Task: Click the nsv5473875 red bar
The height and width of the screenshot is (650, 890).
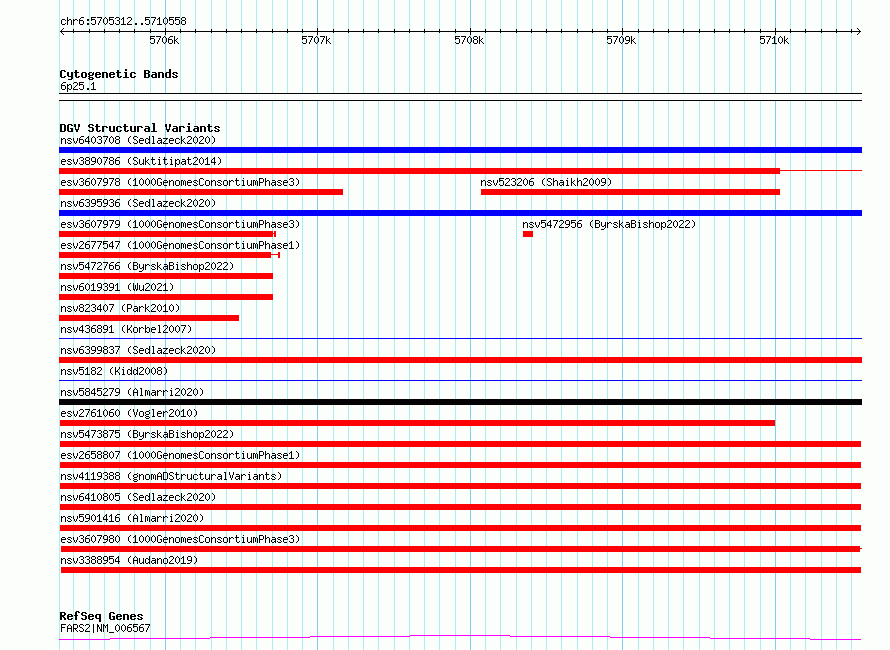Action: pos(460,444)
